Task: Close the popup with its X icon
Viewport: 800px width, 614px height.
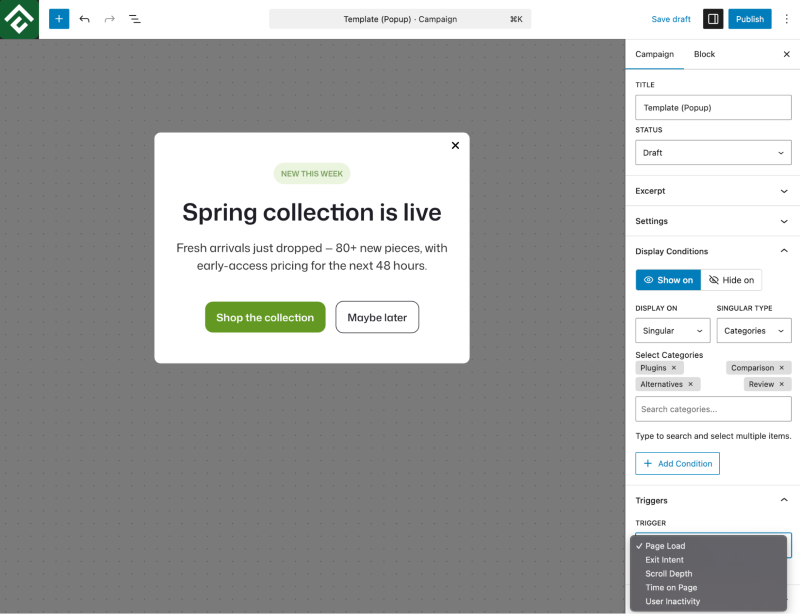Action: click(455, 145)
